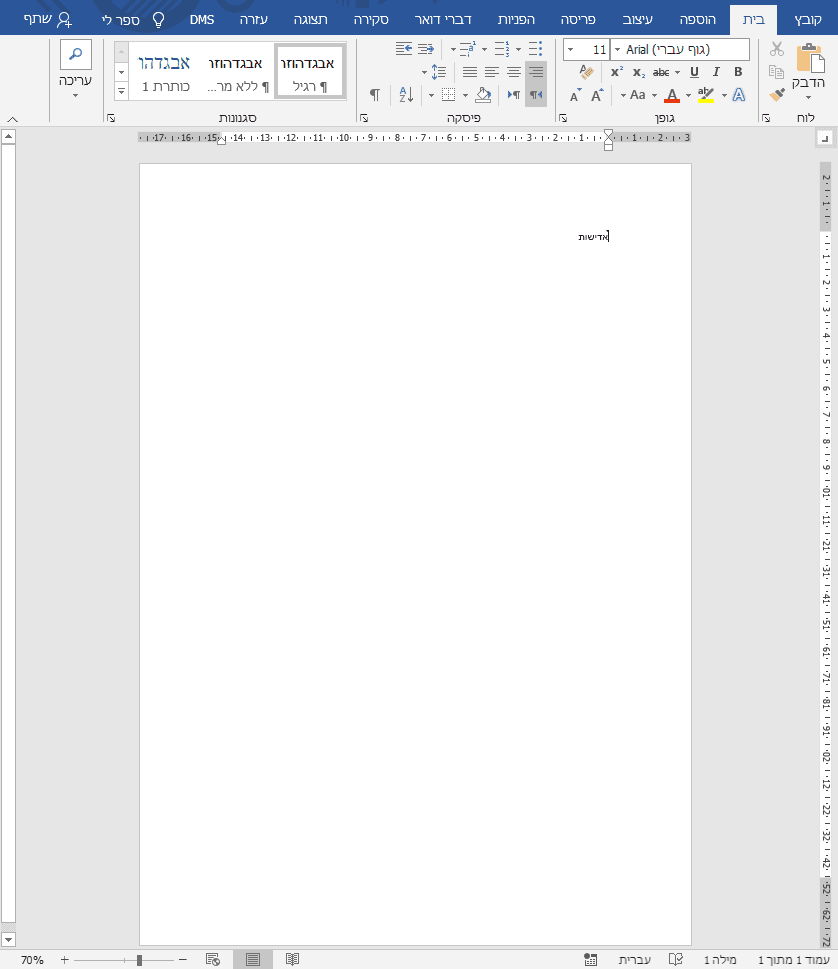
Task: Open the Arial font name dropdown
Action: (617, 49)
